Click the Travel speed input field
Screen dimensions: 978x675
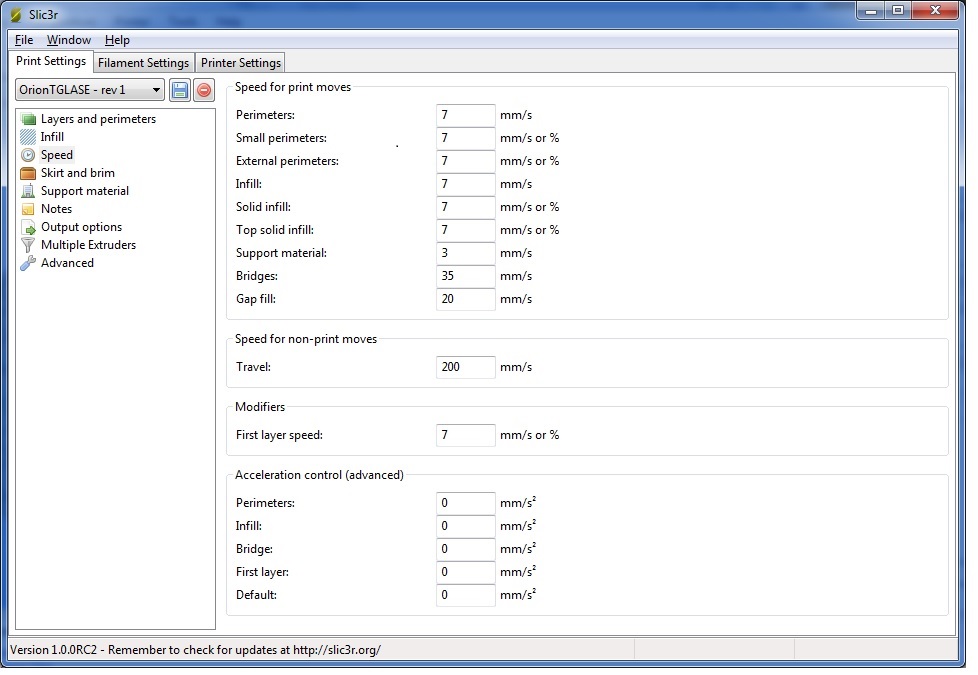click(x=466, y=367)
